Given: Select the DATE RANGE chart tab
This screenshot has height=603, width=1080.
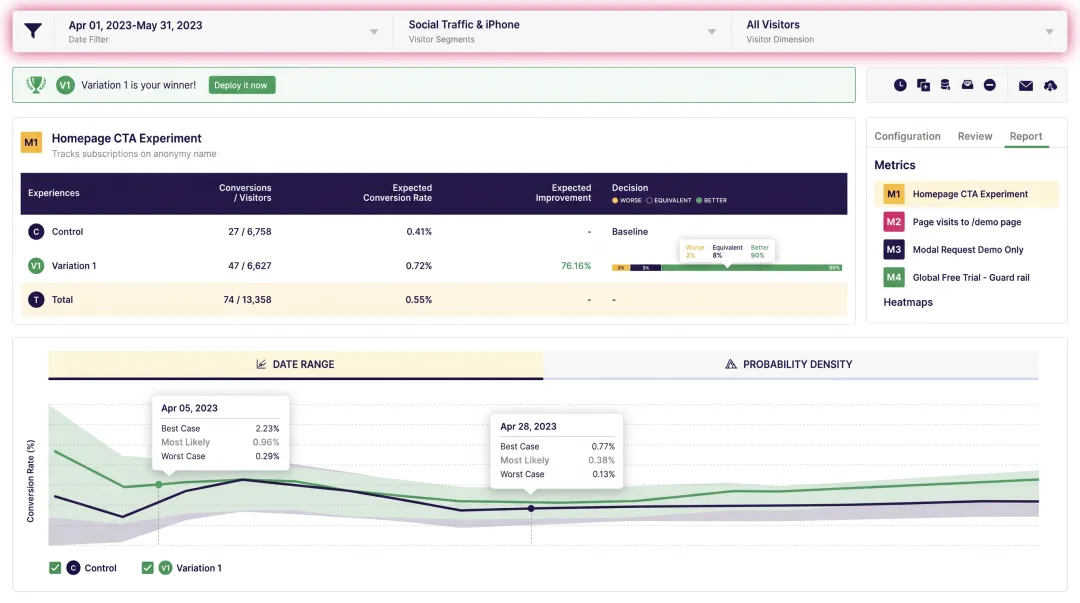Looking at the screenshot, I should coord(295,364).
